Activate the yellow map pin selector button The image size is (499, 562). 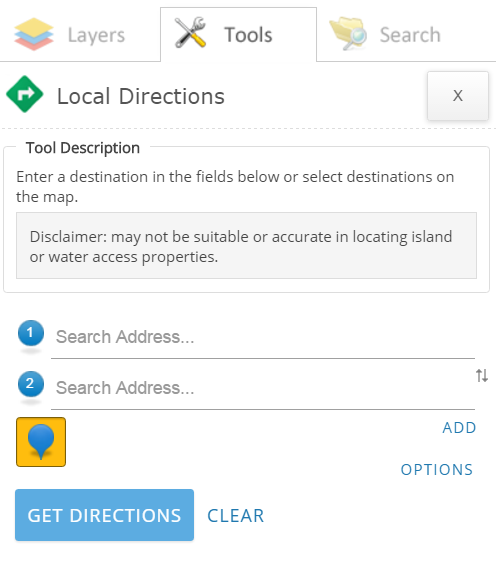click(41, 442)
